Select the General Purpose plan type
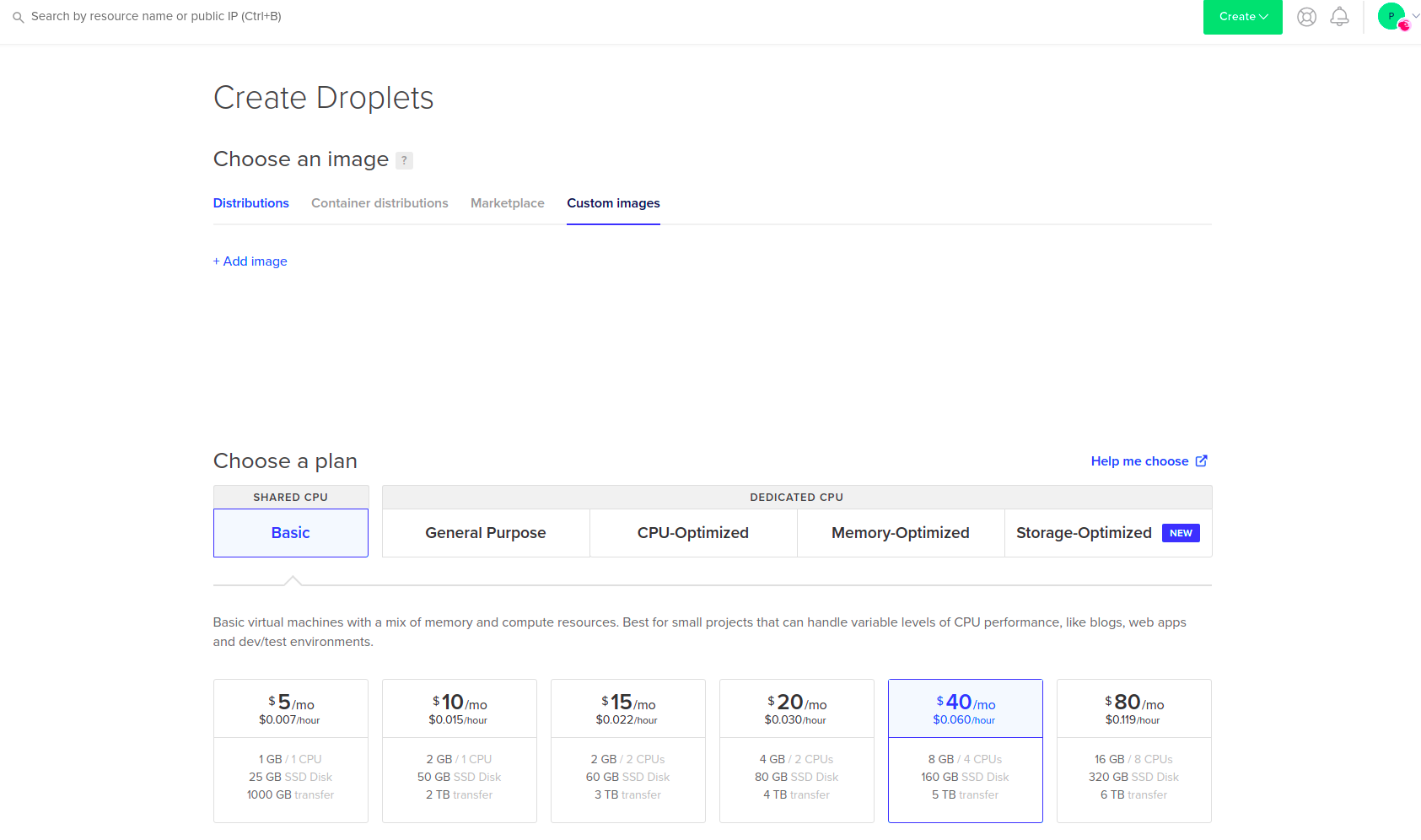 [486, 533]
